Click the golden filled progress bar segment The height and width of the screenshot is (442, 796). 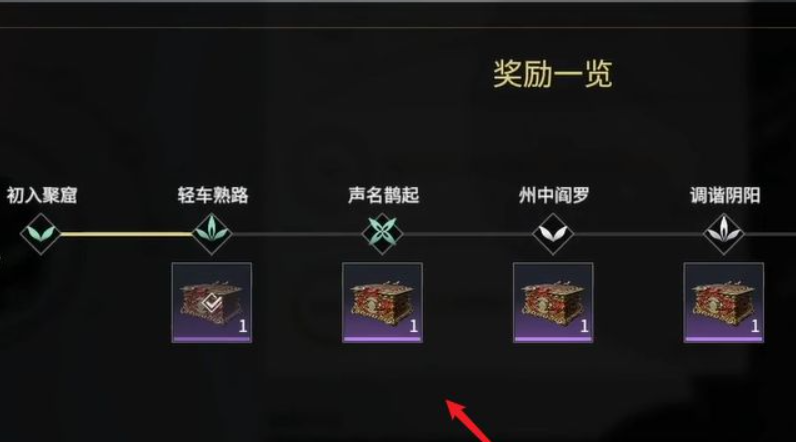point(126,234)
